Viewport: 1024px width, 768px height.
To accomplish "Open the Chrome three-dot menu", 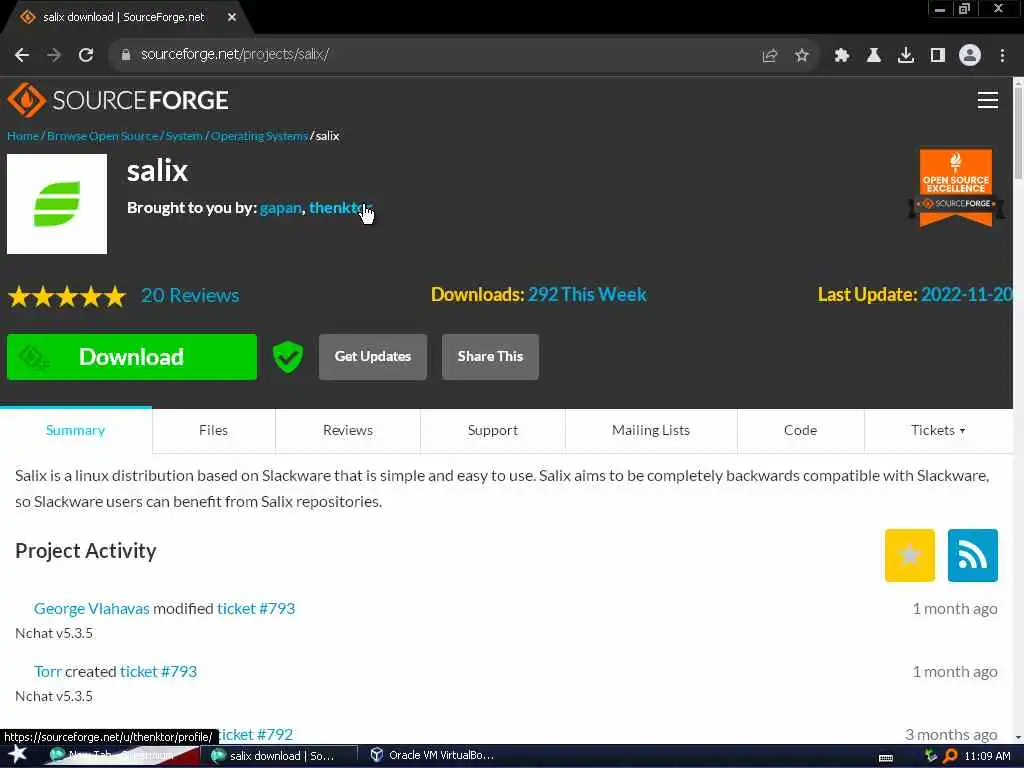I will [1002, 56].
